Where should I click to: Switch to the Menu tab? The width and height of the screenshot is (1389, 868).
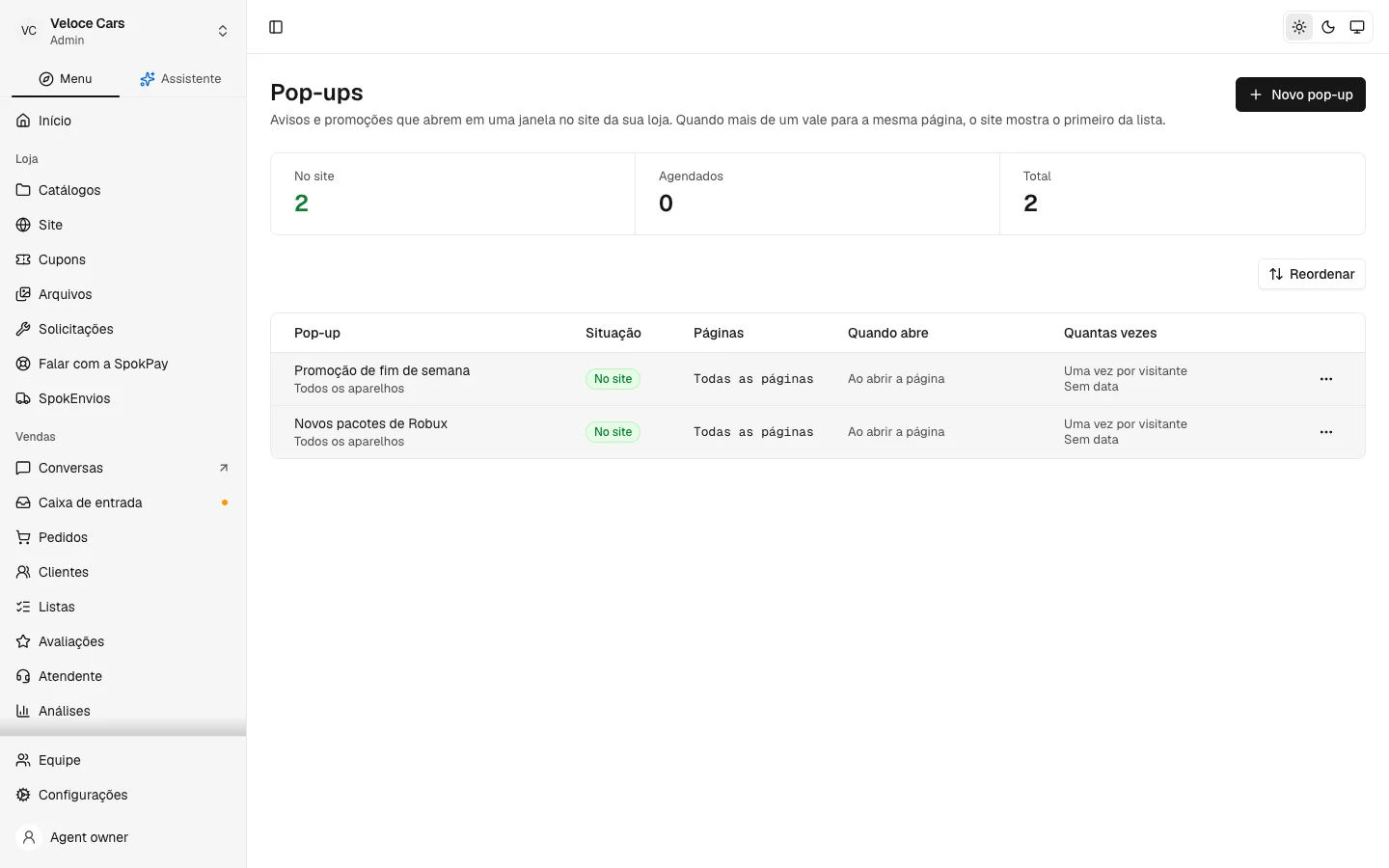click(66, 79)
